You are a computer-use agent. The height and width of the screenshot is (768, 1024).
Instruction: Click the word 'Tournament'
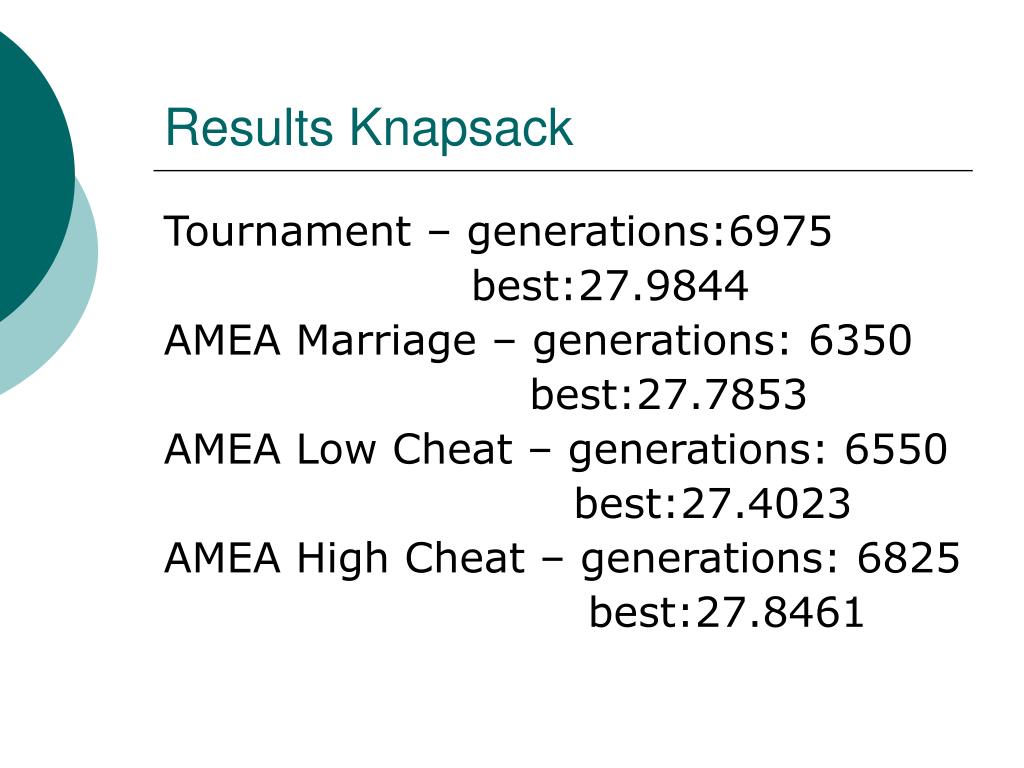tap(287, 231)
